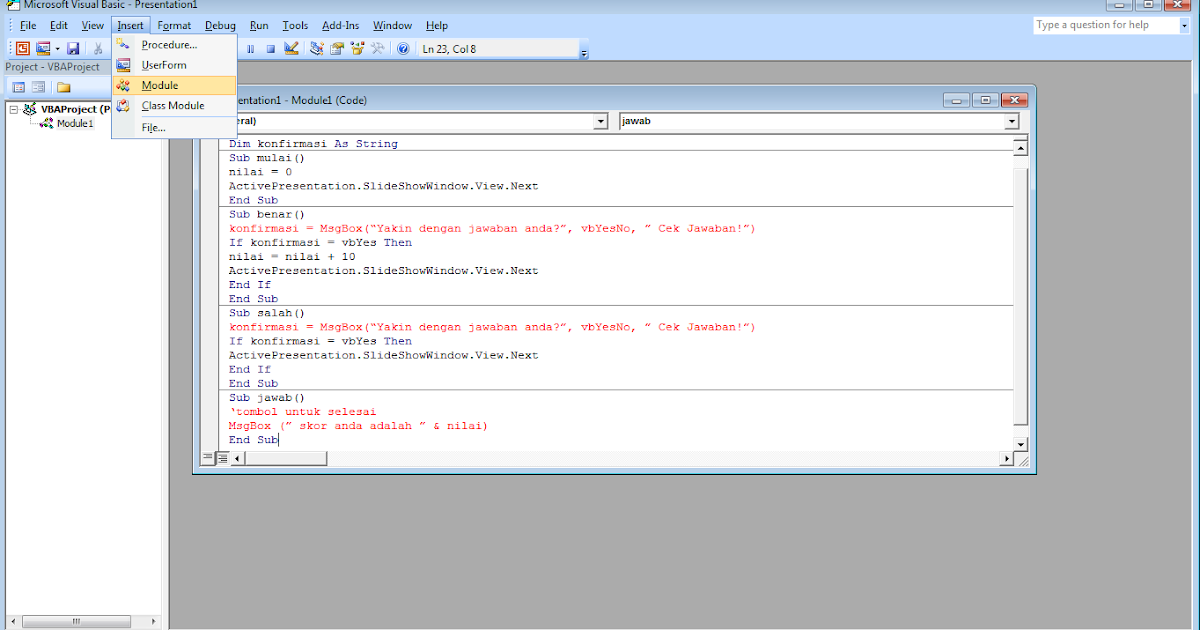
Task: Choose Module from Insert menu
Action: (174, 85)
